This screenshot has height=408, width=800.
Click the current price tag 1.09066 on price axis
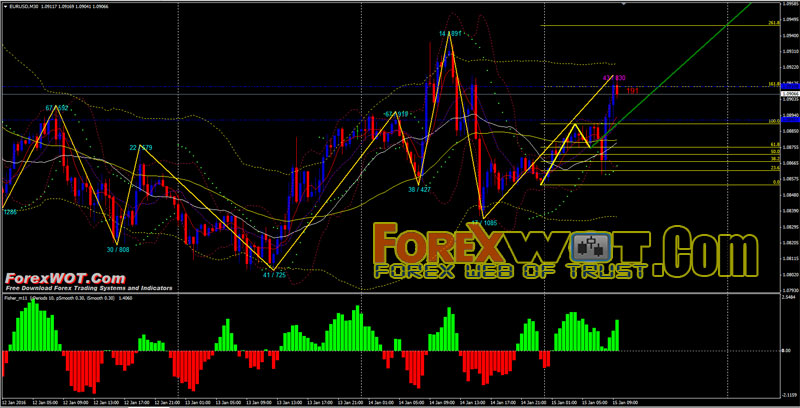[790, 94]
